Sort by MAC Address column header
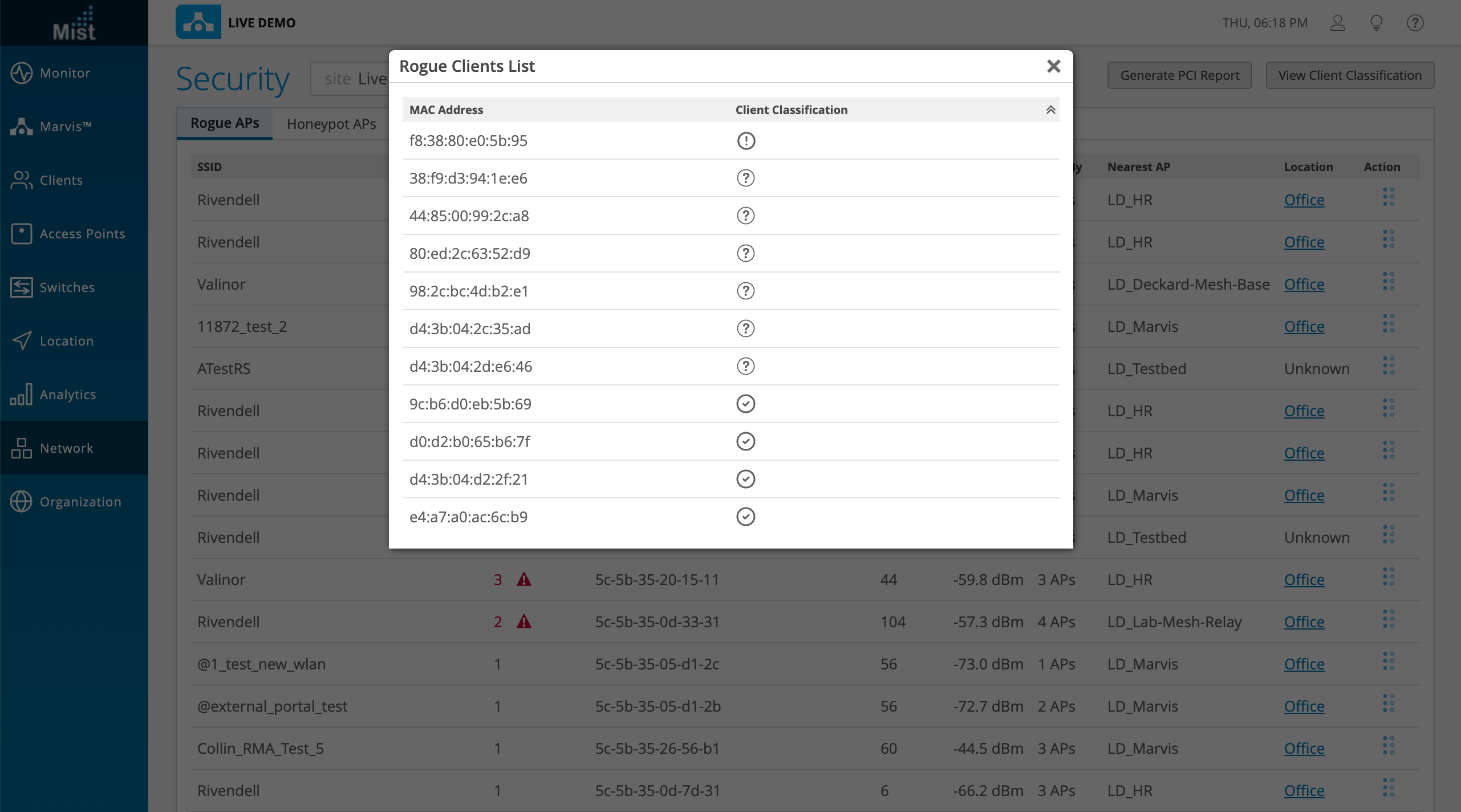 click(446, 110)
